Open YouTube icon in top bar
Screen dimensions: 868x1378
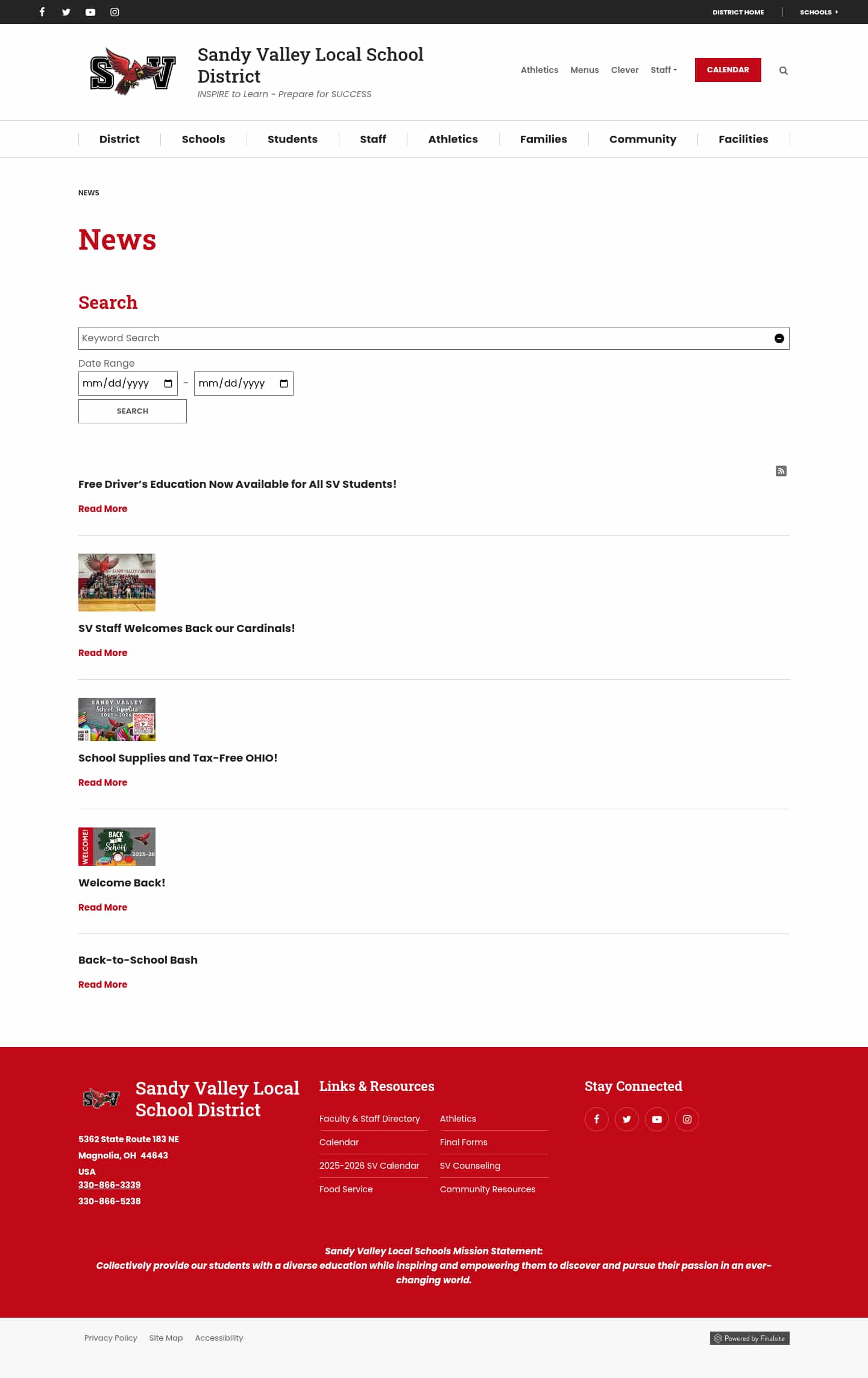[90, 12]
